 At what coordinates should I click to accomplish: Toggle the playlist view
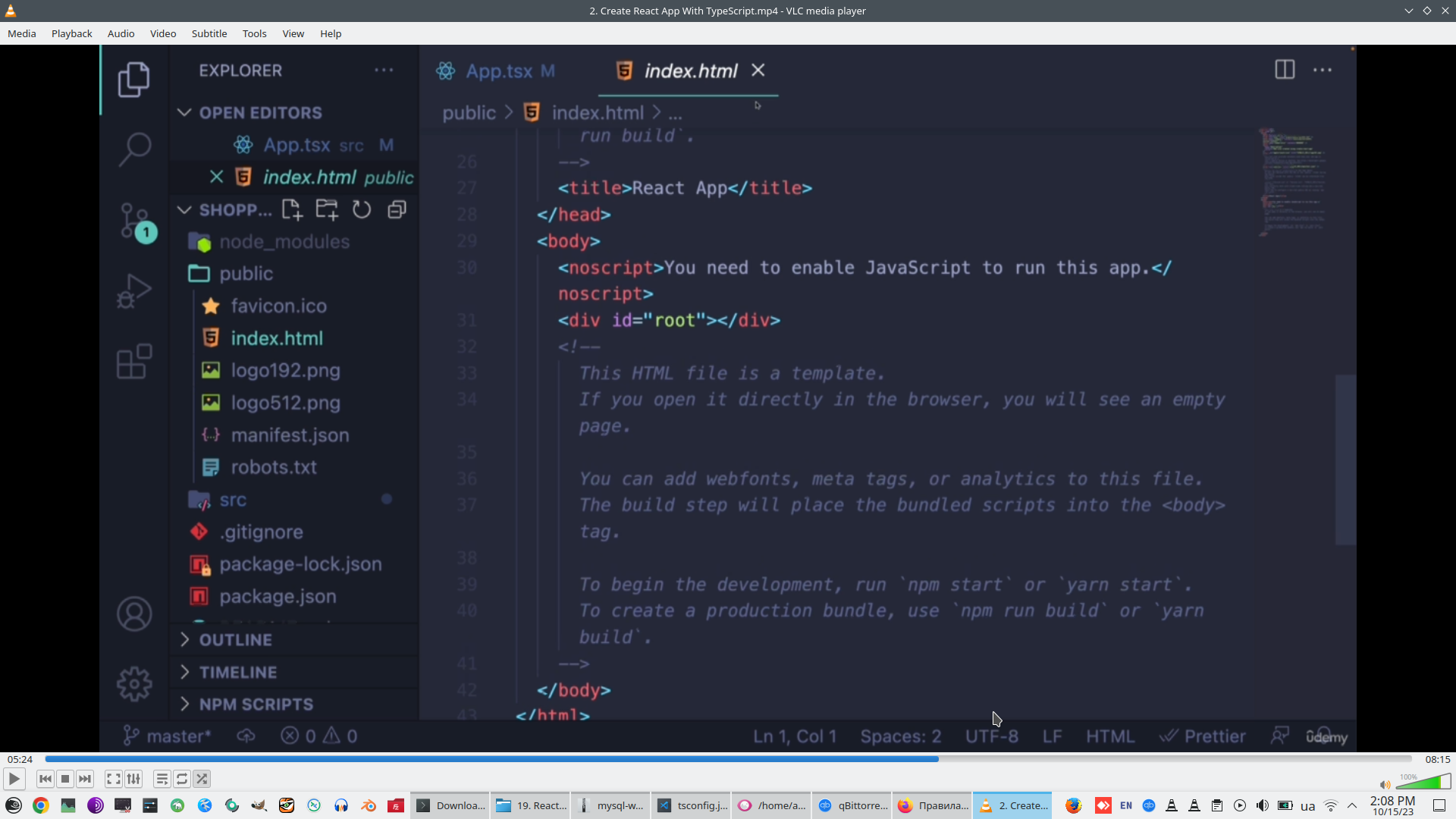coord(162,779)
